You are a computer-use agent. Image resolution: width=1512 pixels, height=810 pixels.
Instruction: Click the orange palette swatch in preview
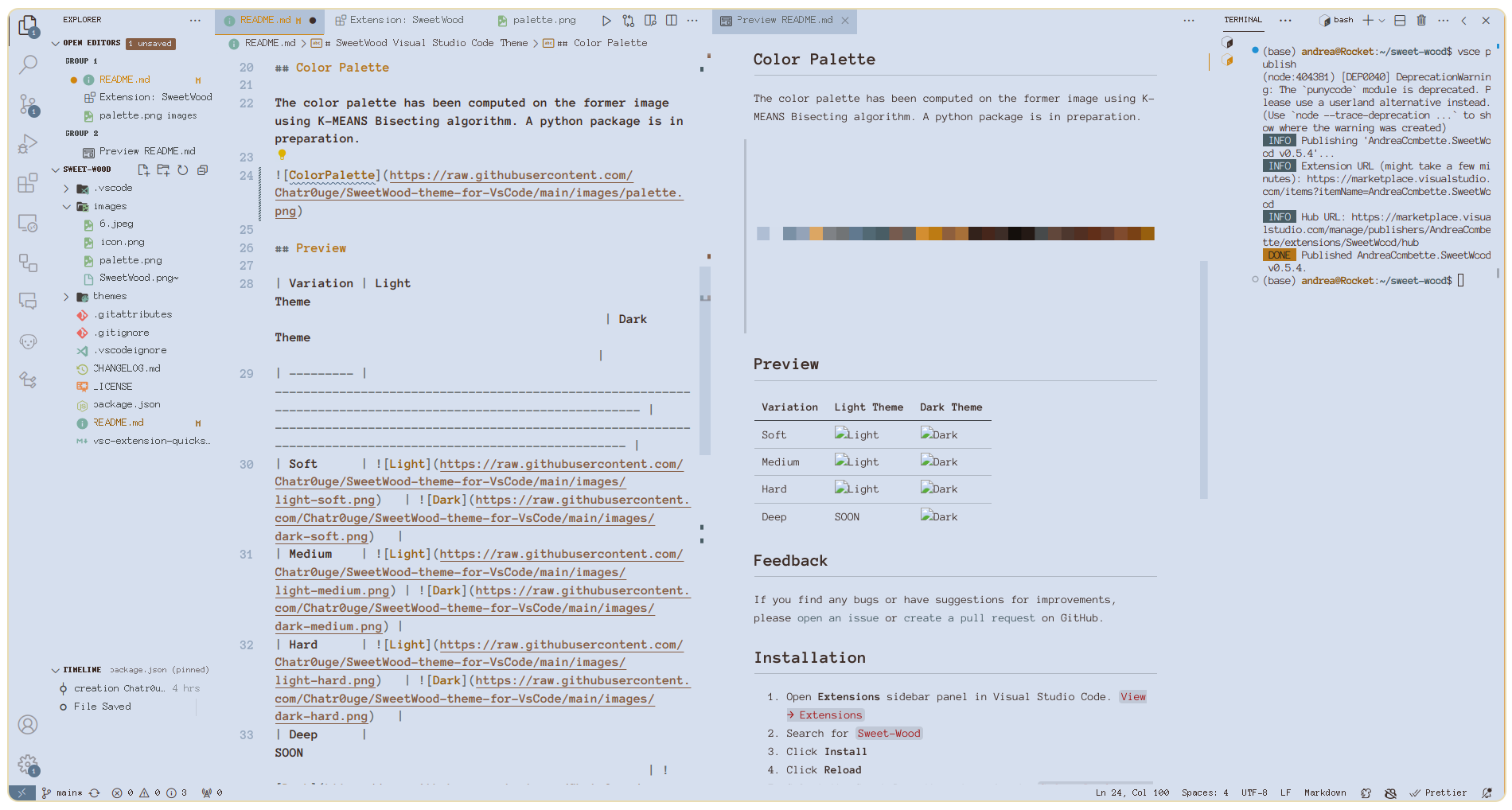[x=922, y=233]
